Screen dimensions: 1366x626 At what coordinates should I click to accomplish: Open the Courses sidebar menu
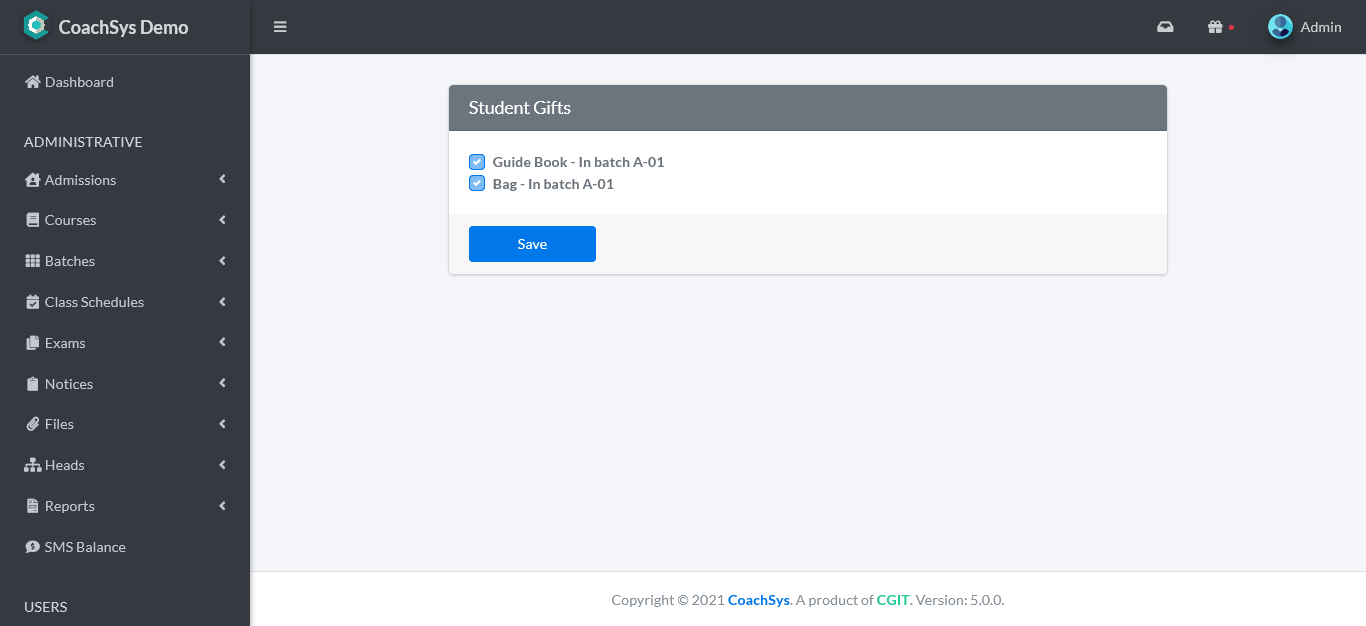125,220
